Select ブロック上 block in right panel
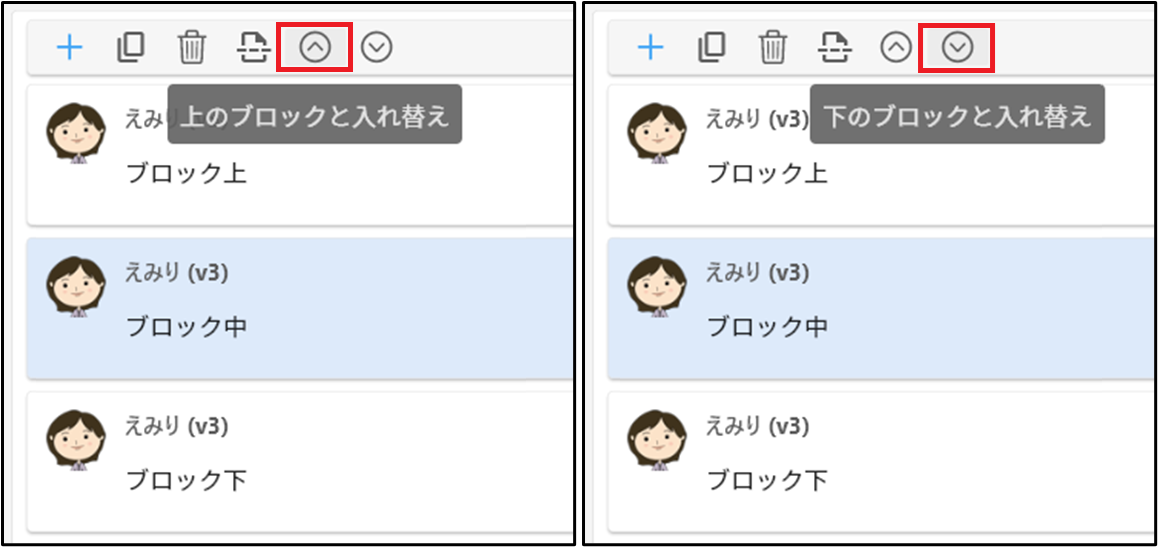This screenshot has width=1158, height=547. point(883,156)
